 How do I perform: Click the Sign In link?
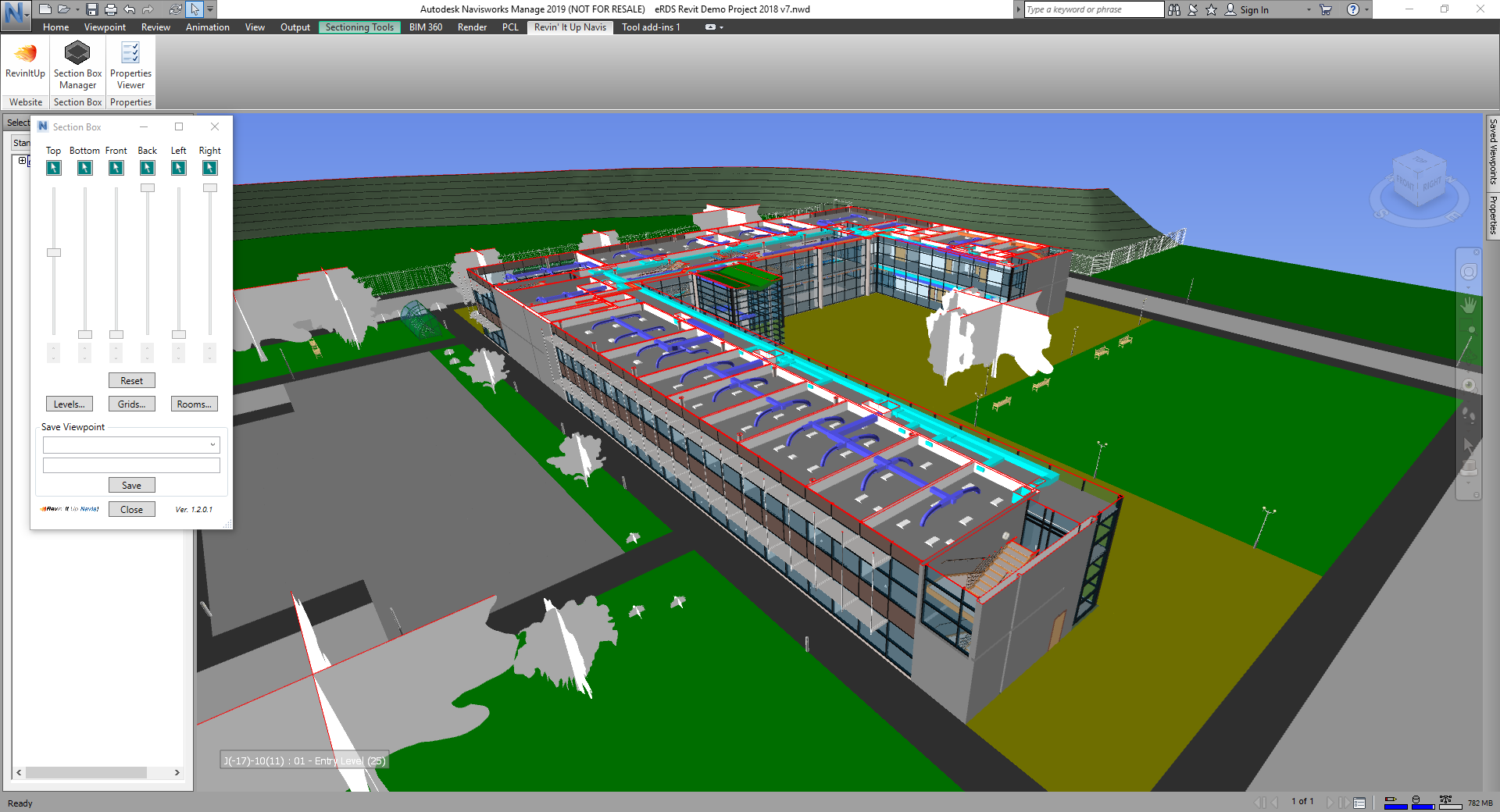[1254, 10]
